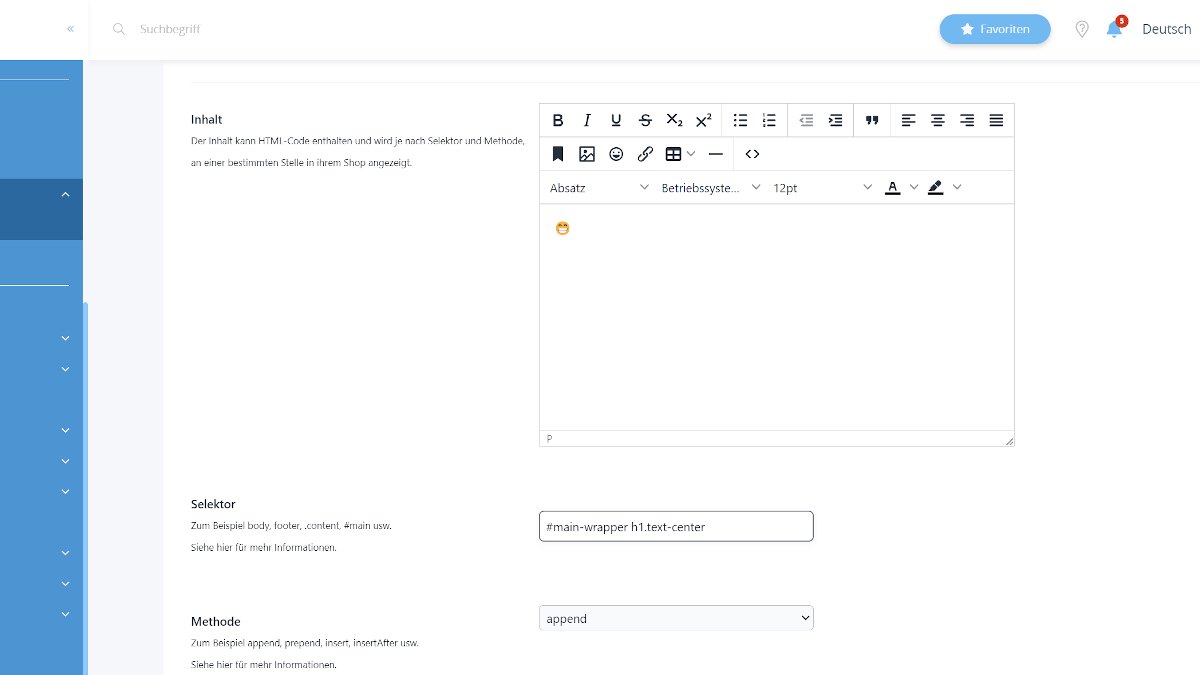Open the font family dropdown
Screen dimensions: 1200x675
click(711, 188)
